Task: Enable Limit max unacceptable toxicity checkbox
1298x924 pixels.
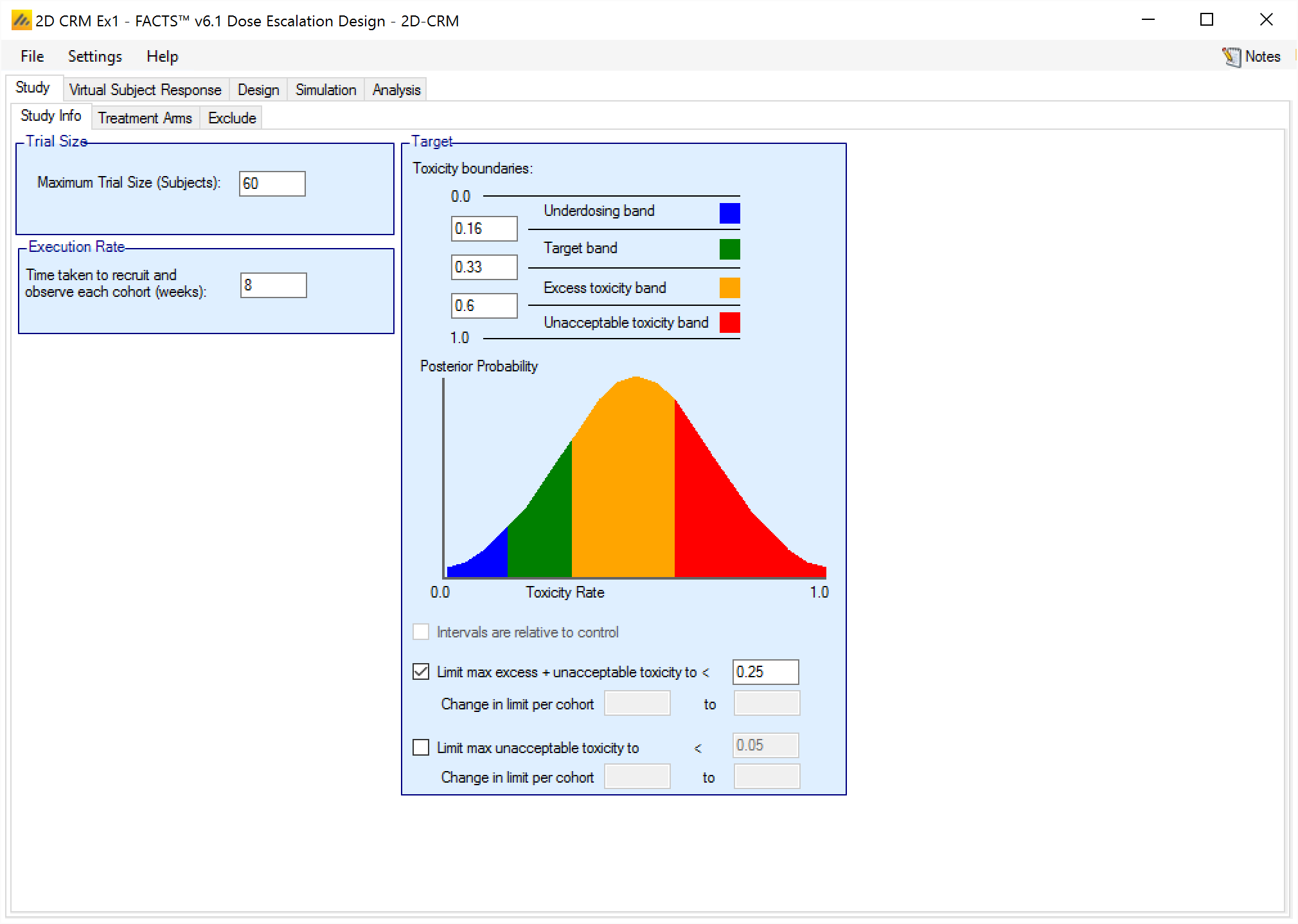Action: tap(421, 747)
